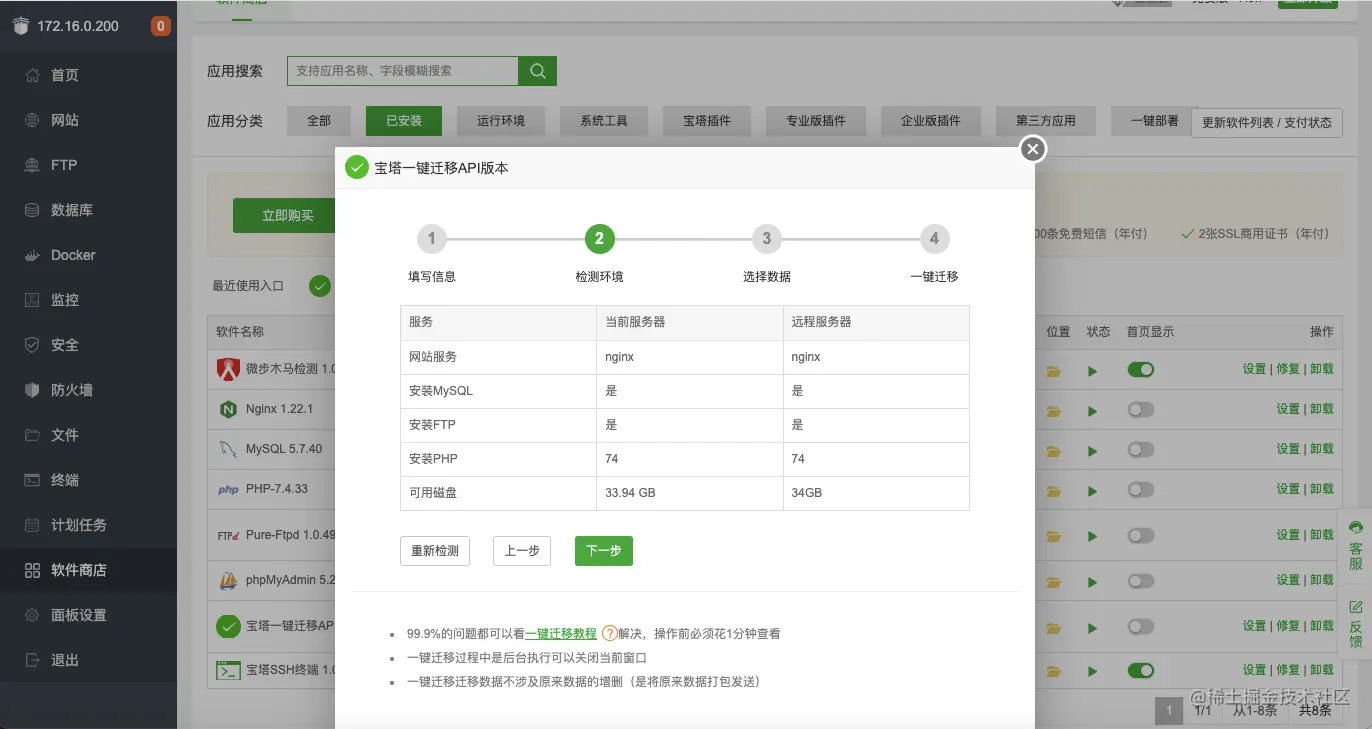Open the 反馈 feedback side widget
The height and width of the screenshot is (729, 1372).
tap(1355, 624)
